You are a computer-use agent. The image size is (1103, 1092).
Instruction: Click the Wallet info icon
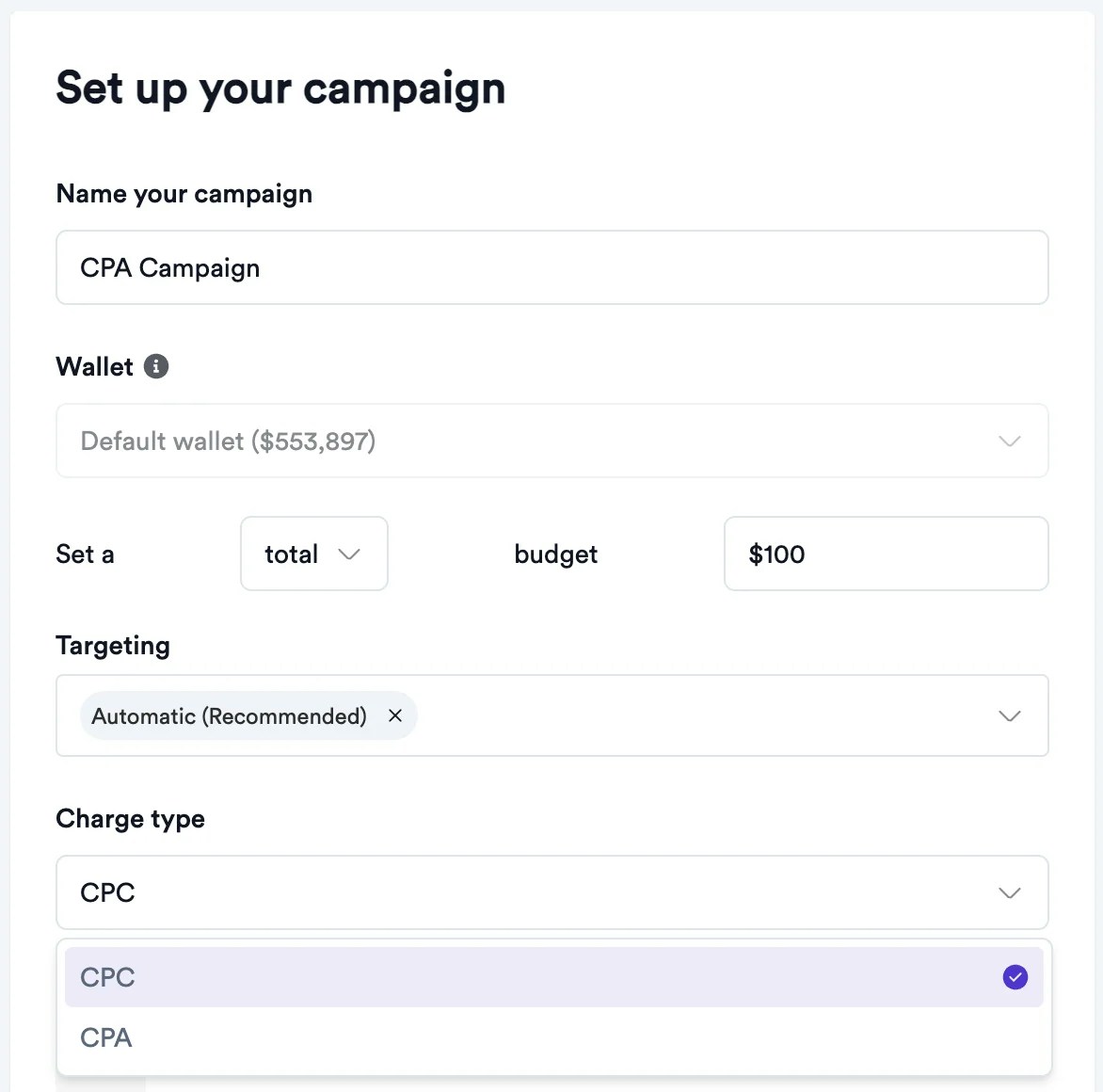point(156,366)
